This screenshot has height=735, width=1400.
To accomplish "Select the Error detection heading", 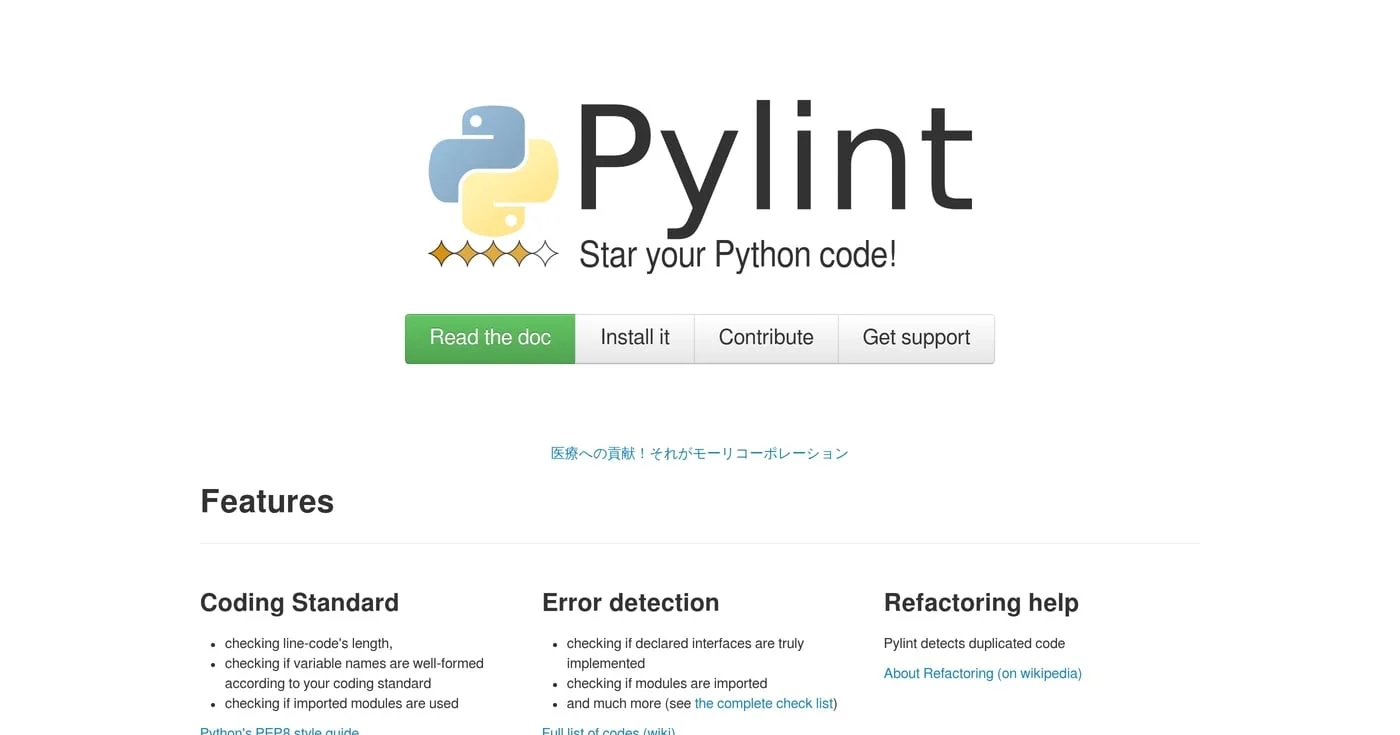I will pyautogui.click(x=630, y=602).
